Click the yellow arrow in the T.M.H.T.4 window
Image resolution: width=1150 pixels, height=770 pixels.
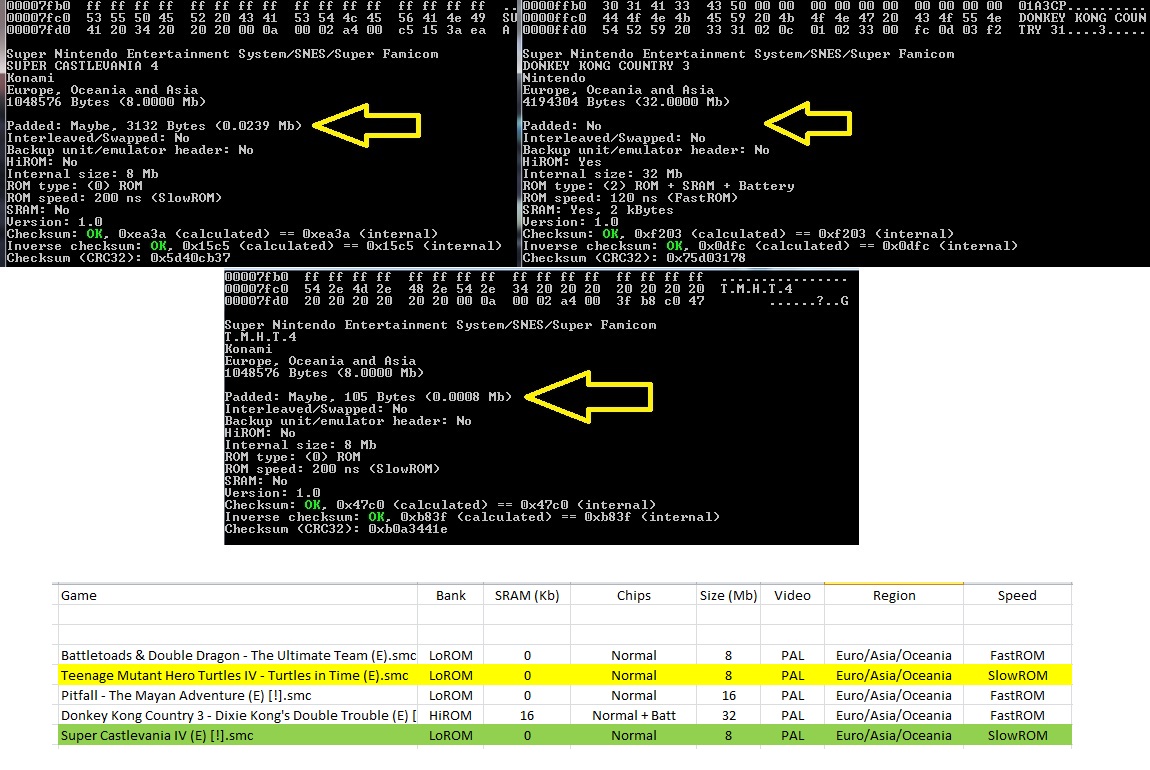(588, 397)
